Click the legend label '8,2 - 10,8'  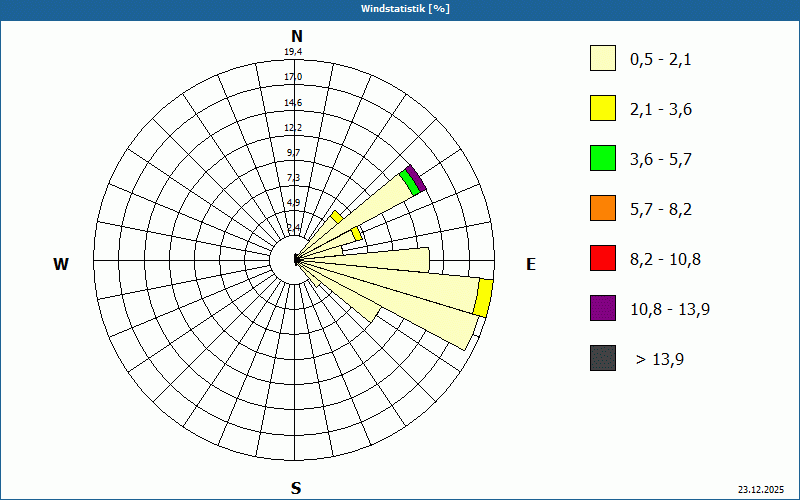point(665,260)
